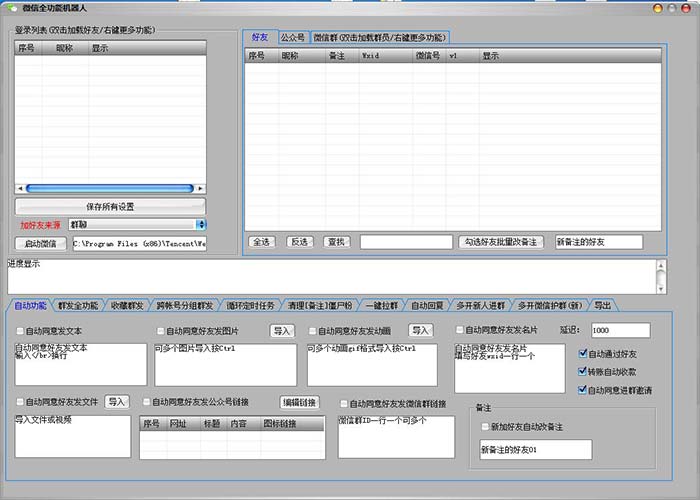Click the 自动同意好友发文本 text area
The height and width of the screenshot is (500, 700).
(x=81, y=364)
